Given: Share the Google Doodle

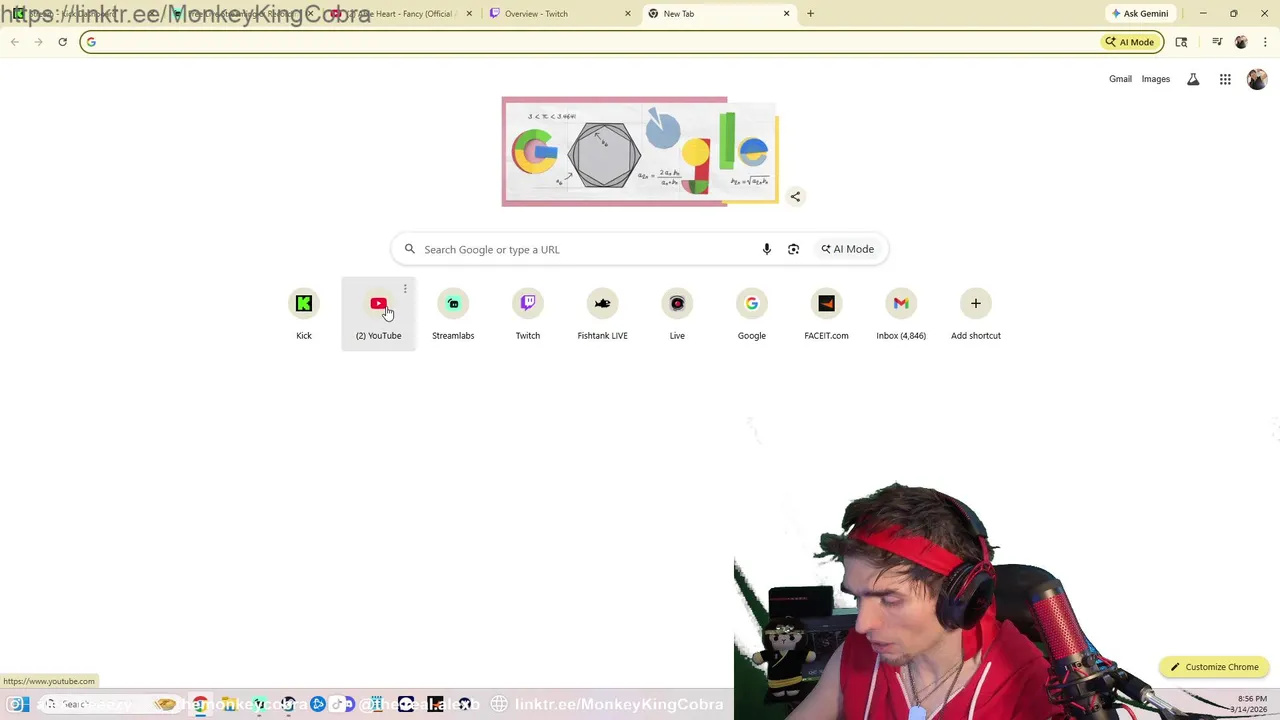Looking at the screenshot, I should coord(795,197).
